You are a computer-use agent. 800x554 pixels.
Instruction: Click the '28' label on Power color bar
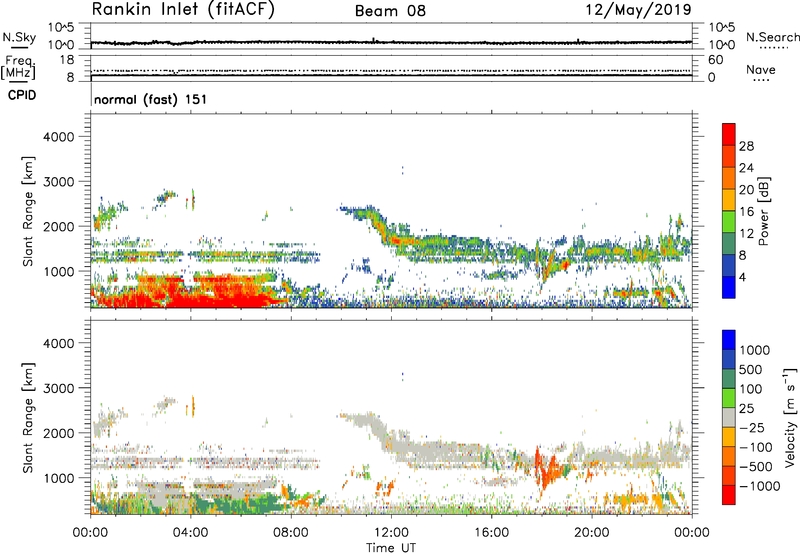746,146
